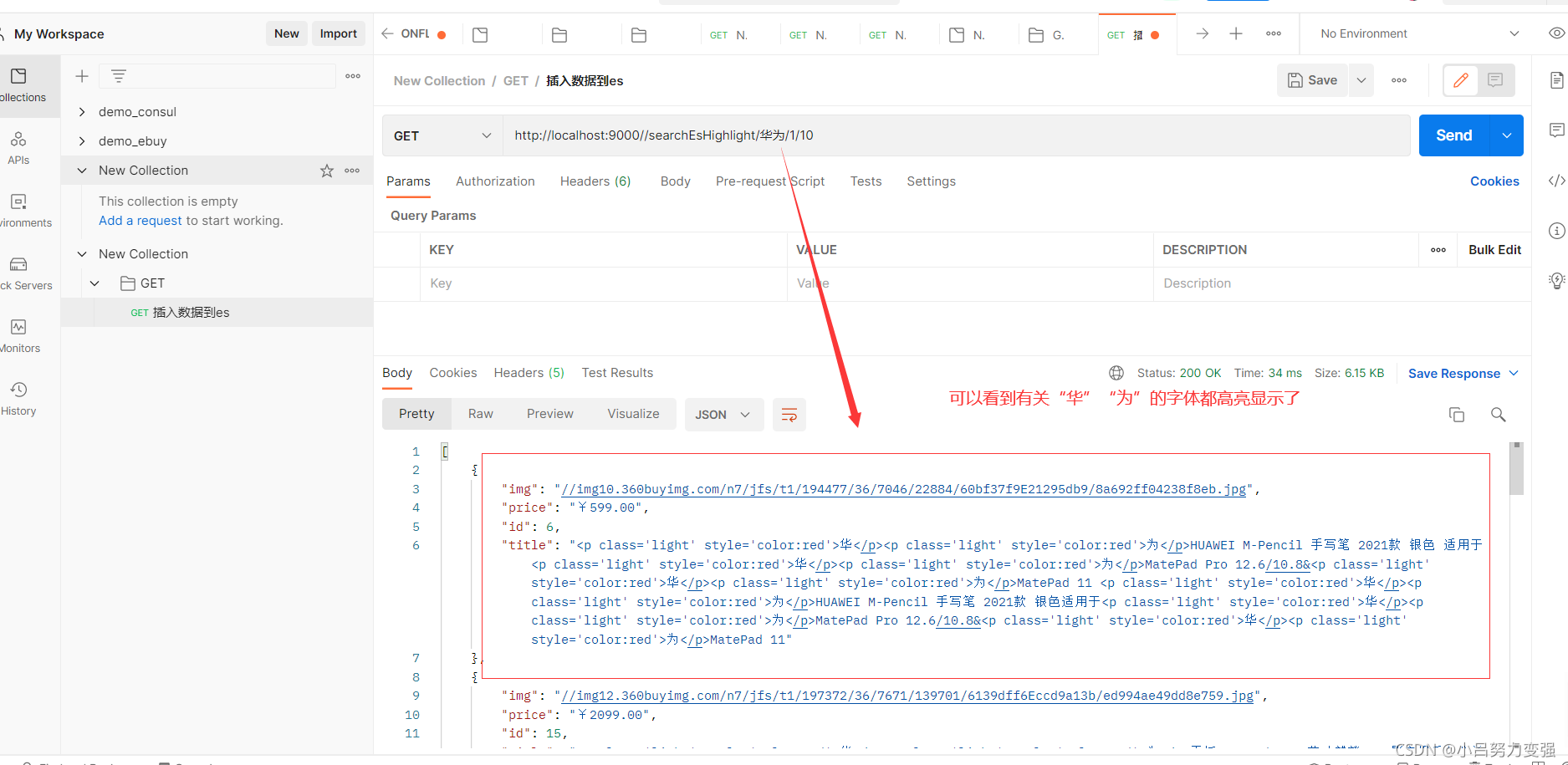Open more actions for the highlighted New Collection
Image resolution: width=1568 pixels, height=765 pixels.
[x=352, y=171]
